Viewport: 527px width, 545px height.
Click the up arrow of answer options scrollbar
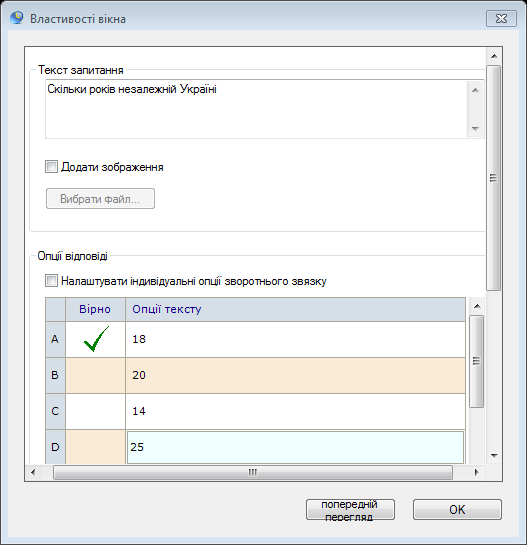click(477, 306)
